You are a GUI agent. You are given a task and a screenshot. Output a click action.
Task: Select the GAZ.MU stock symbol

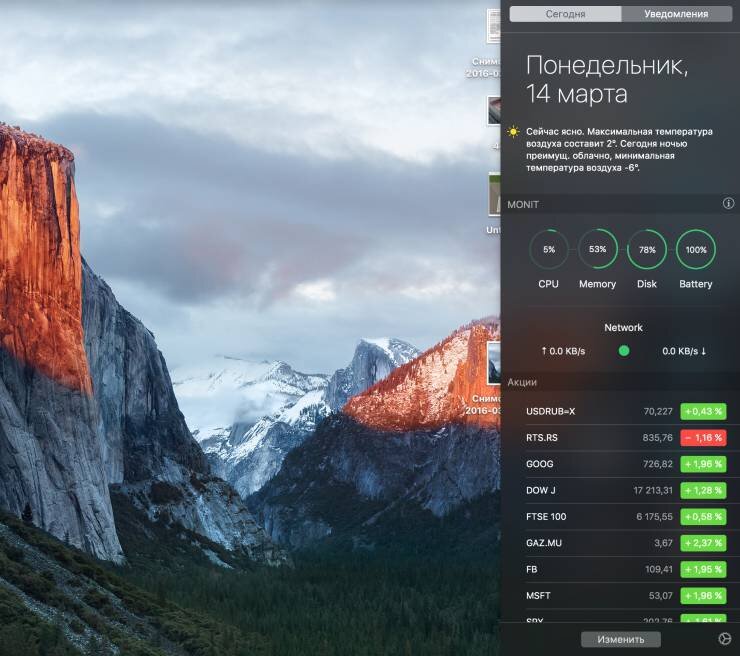tap(544, 543)
